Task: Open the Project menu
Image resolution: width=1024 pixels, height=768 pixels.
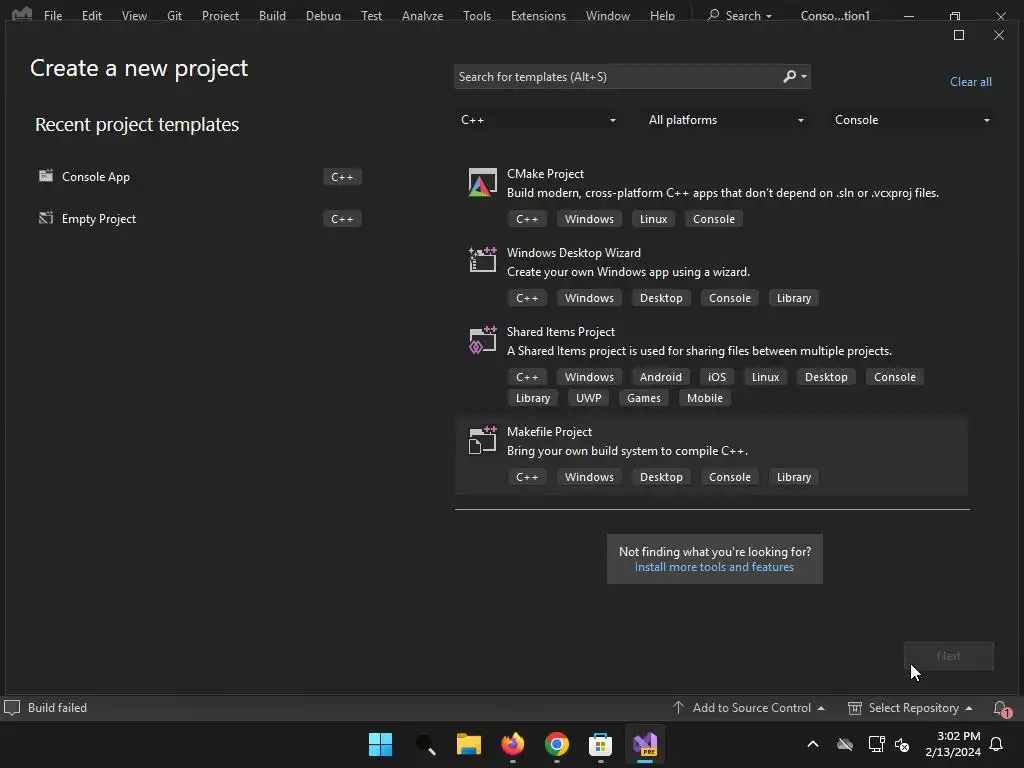Action: (220, 15)
